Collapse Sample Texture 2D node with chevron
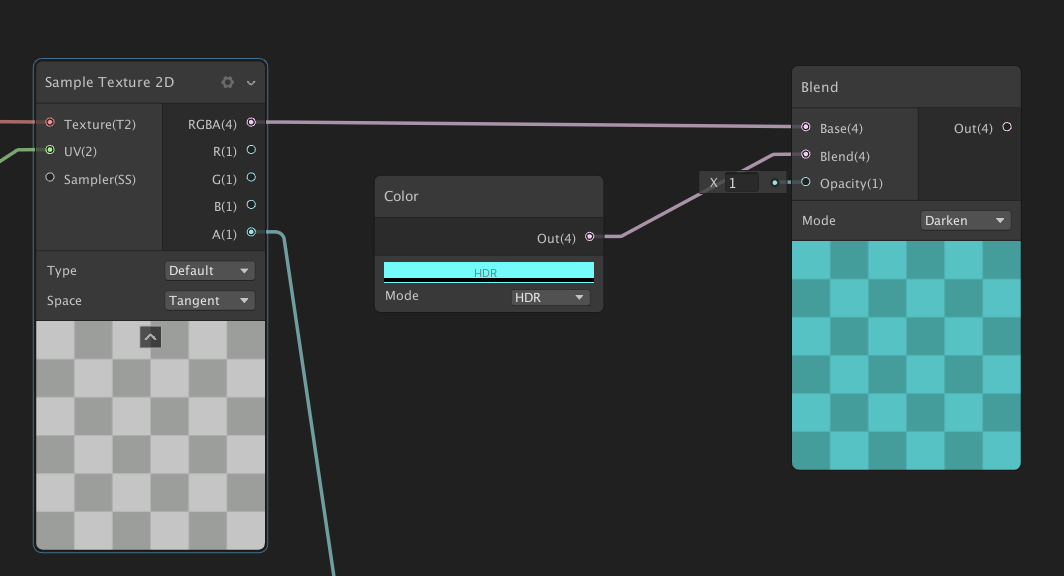 (x=251, y=83)
